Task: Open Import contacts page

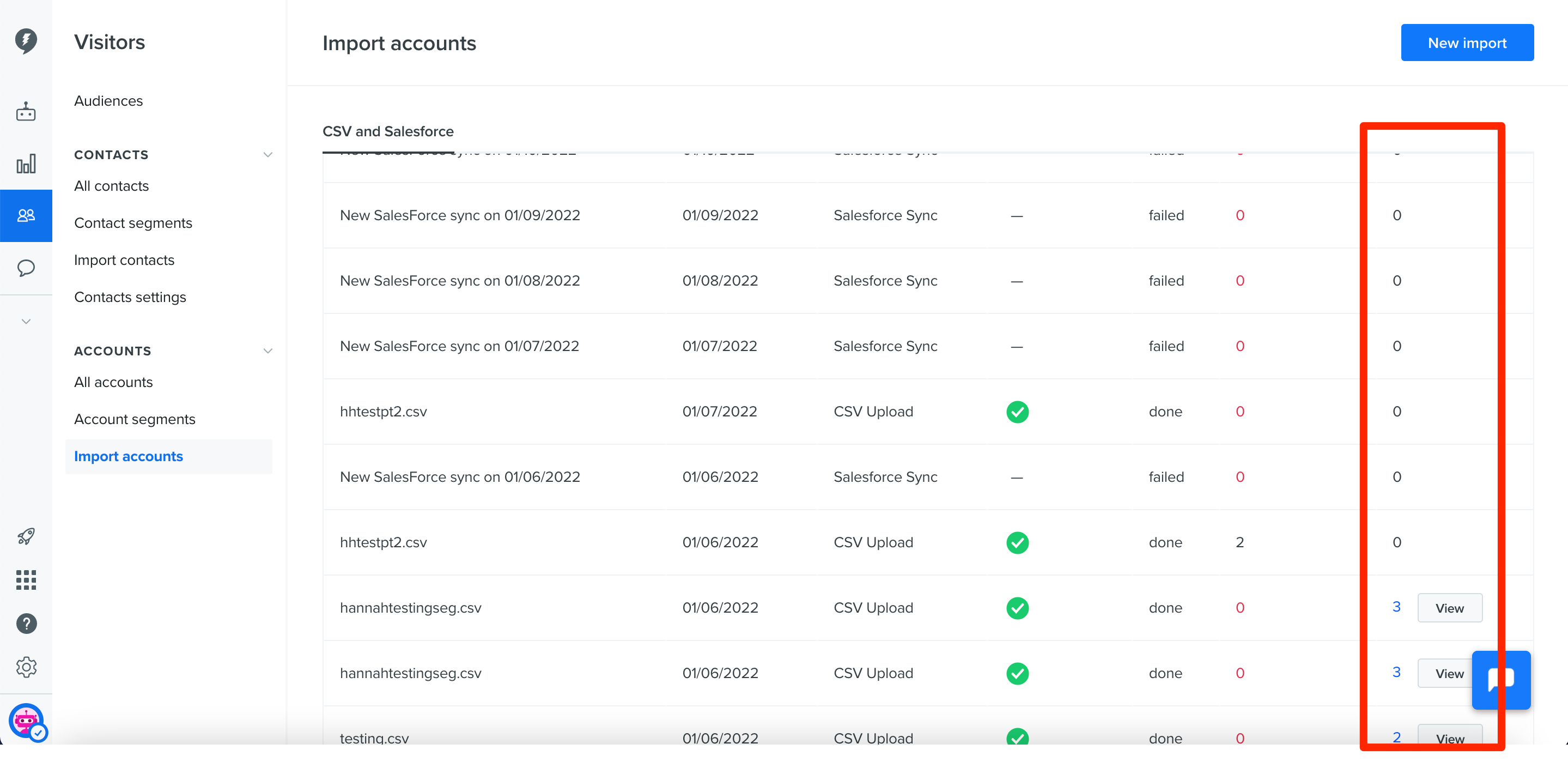Action: tap(124, 260)
